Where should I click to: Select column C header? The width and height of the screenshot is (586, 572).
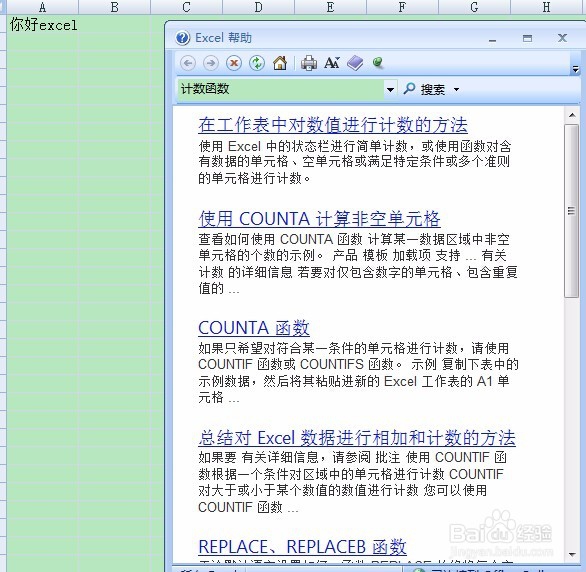[x=186, y=7]
